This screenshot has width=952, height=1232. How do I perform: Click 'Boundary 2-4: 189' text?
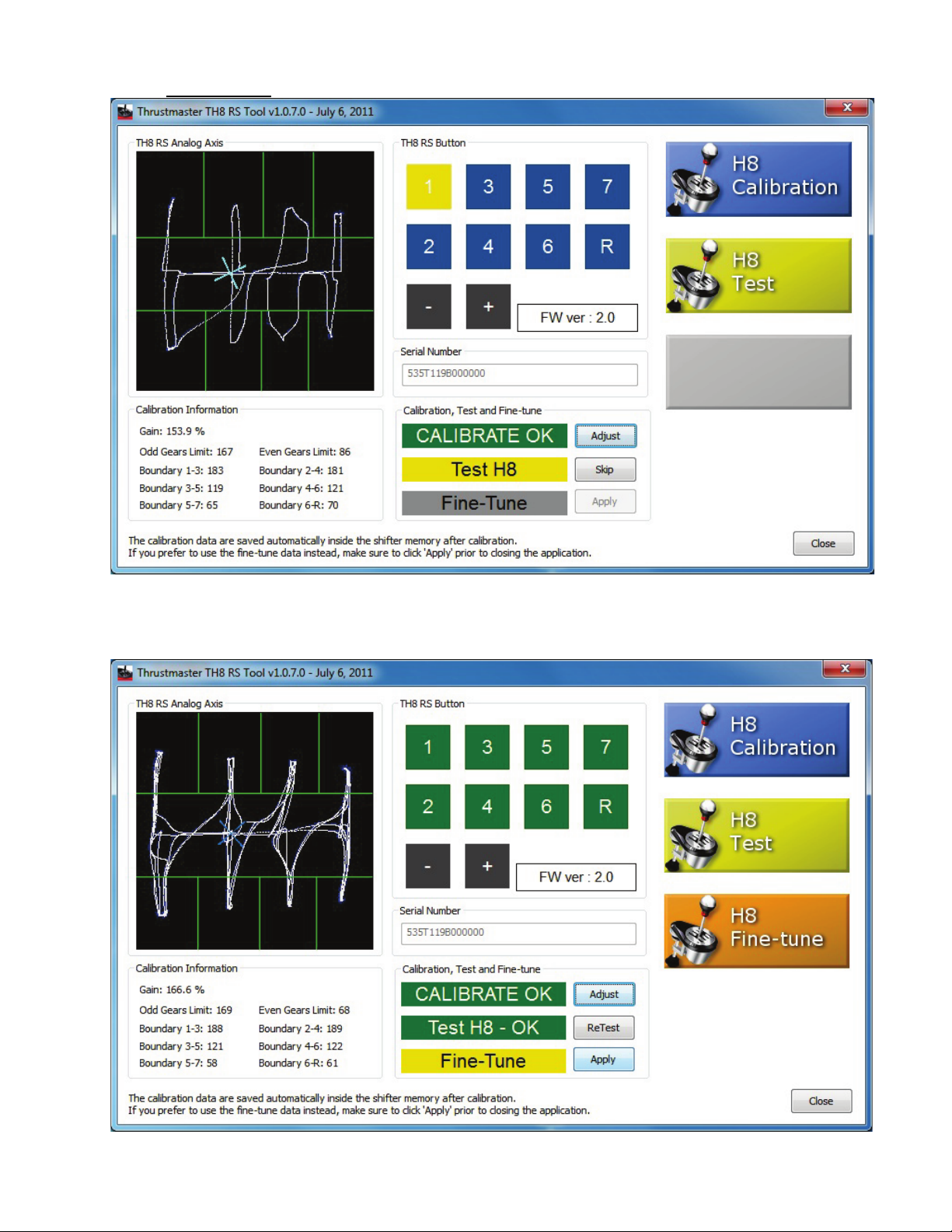(x=300, y=1028)
